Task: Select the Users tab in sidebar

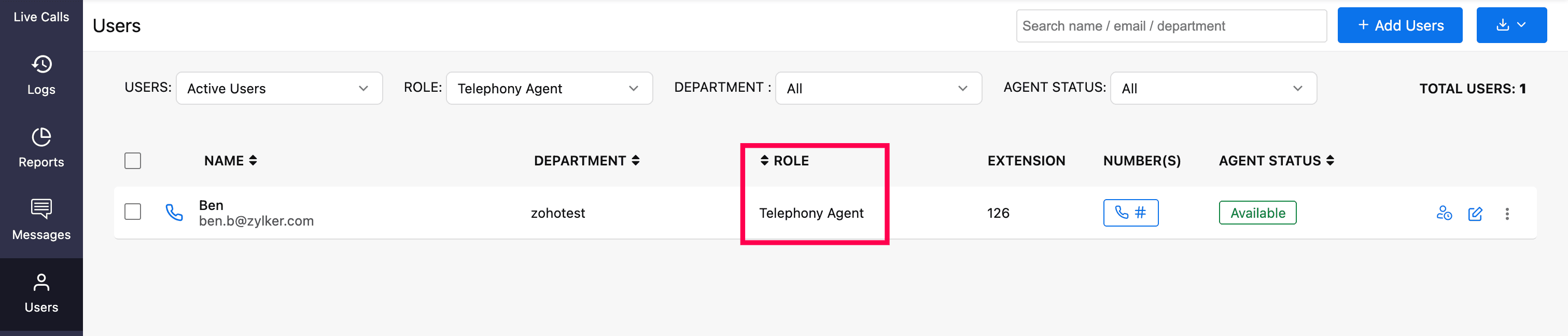Action: point(41,293)
